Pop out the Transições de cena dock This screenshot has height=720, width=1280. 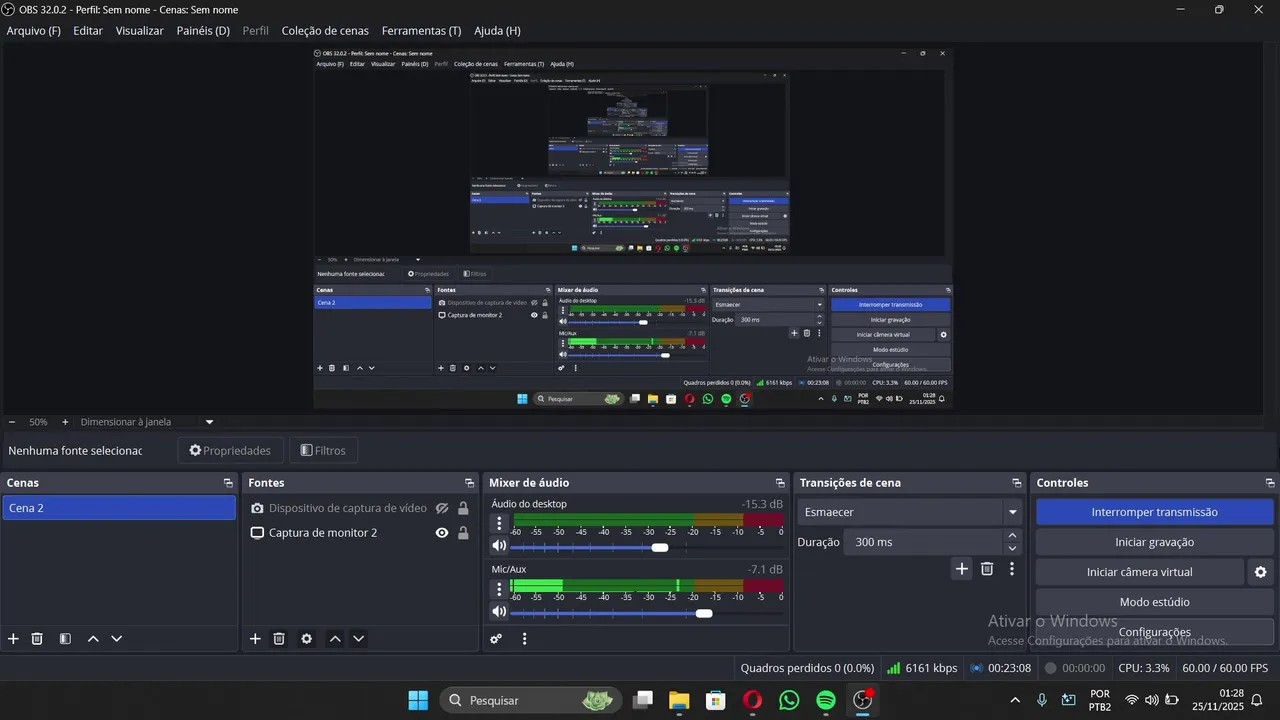click(x=1017, y=483)
